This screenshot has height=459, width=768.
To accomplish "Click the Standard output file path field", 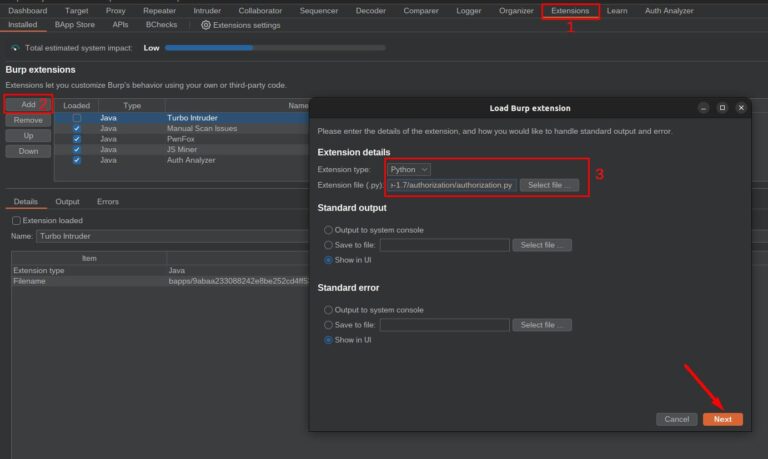I will click(445, 245).
